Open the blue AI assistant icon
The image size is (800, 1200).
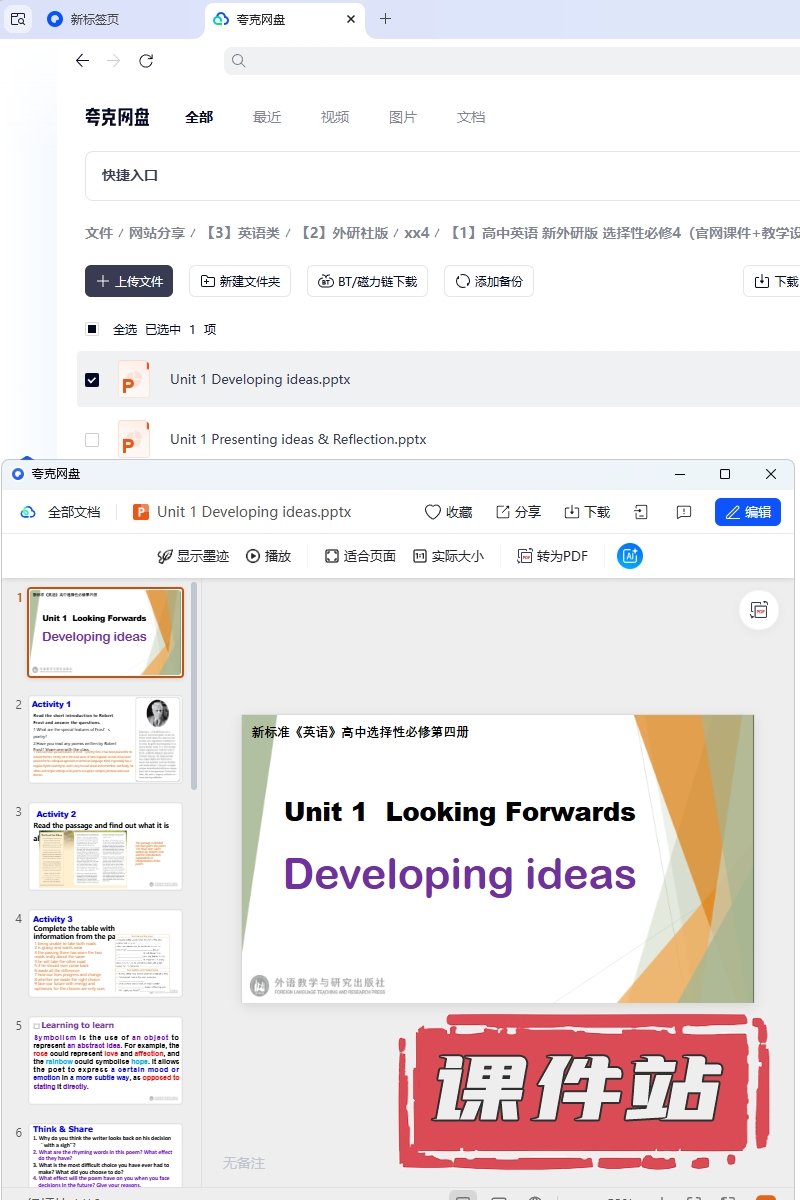(630, 556)
